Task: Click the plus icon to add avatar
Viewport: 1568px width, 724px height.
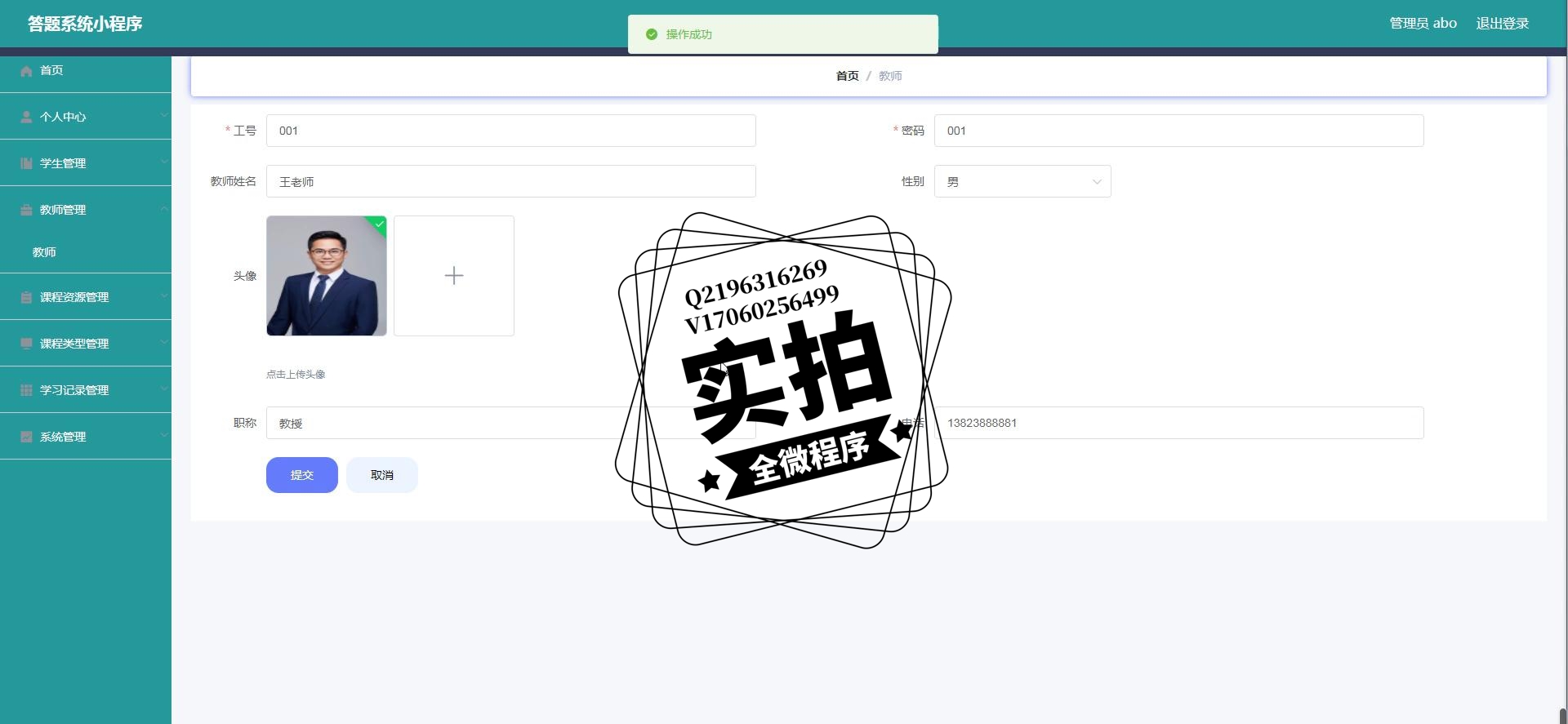Action: click(x=454, y=276)
